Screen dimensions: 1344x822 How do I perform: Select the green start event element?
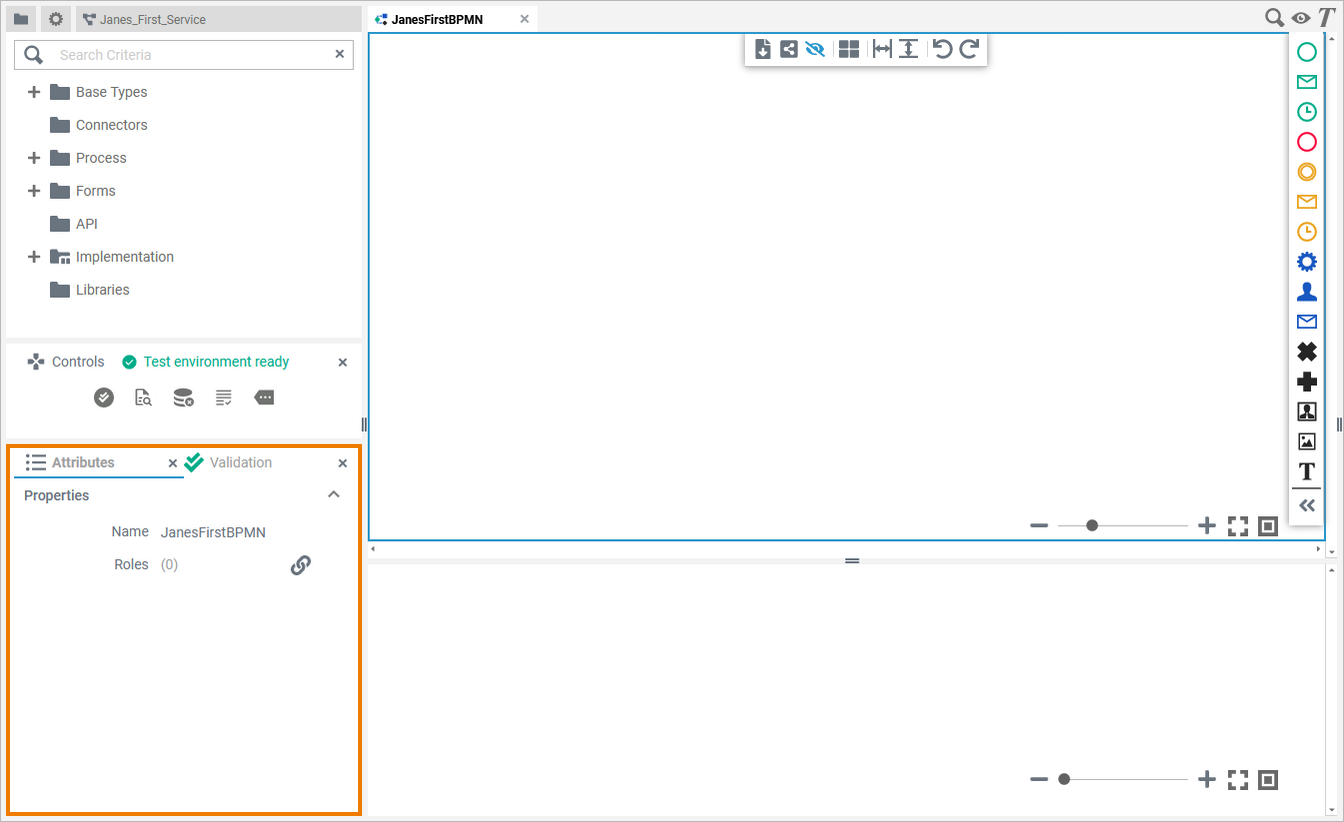(x=1306, y=51)
